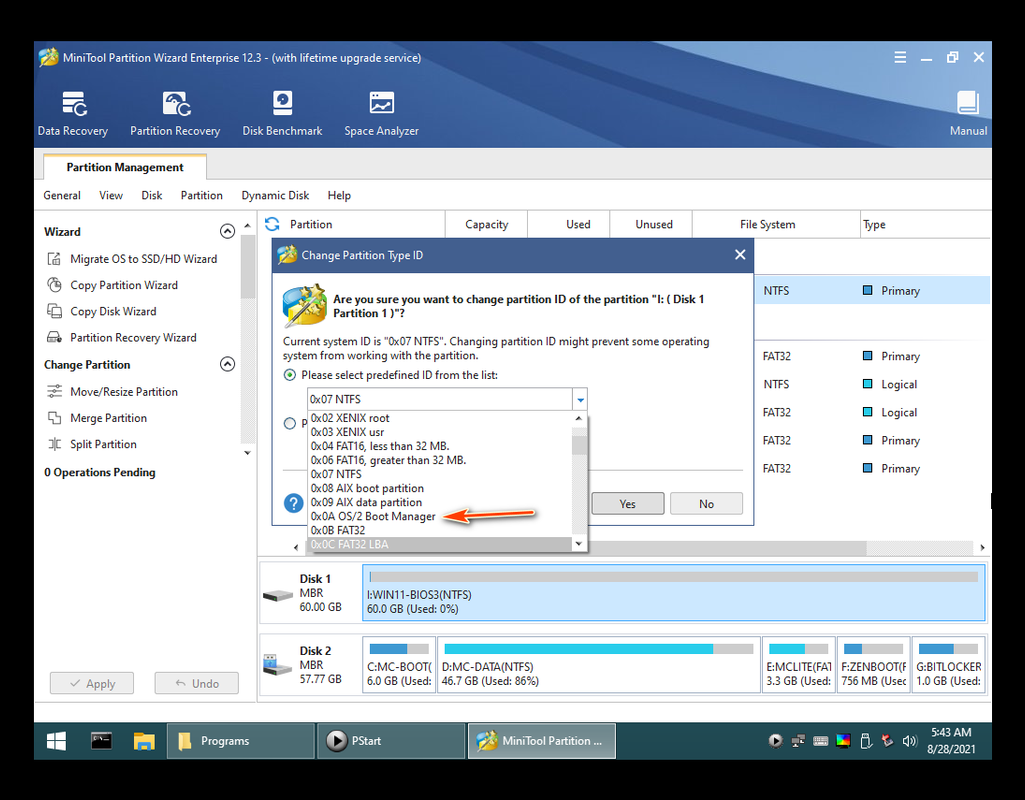Select D:MC-DATA(NTFS) partition block
This screenshot has height=800, width=1025.
[x=598, y=665]
